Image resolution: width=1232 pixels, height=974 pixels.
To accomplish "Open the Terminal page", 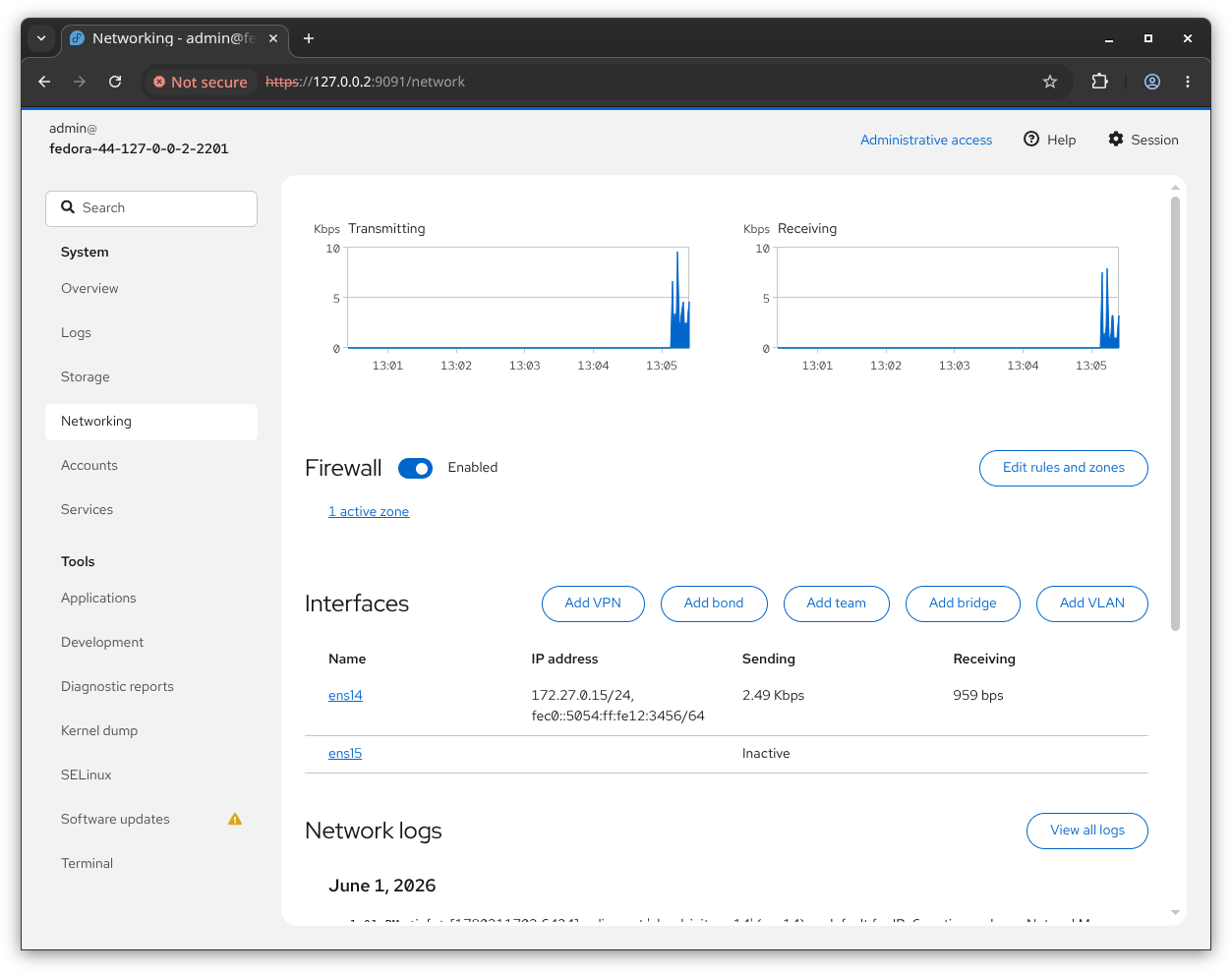I will [151, 863].
